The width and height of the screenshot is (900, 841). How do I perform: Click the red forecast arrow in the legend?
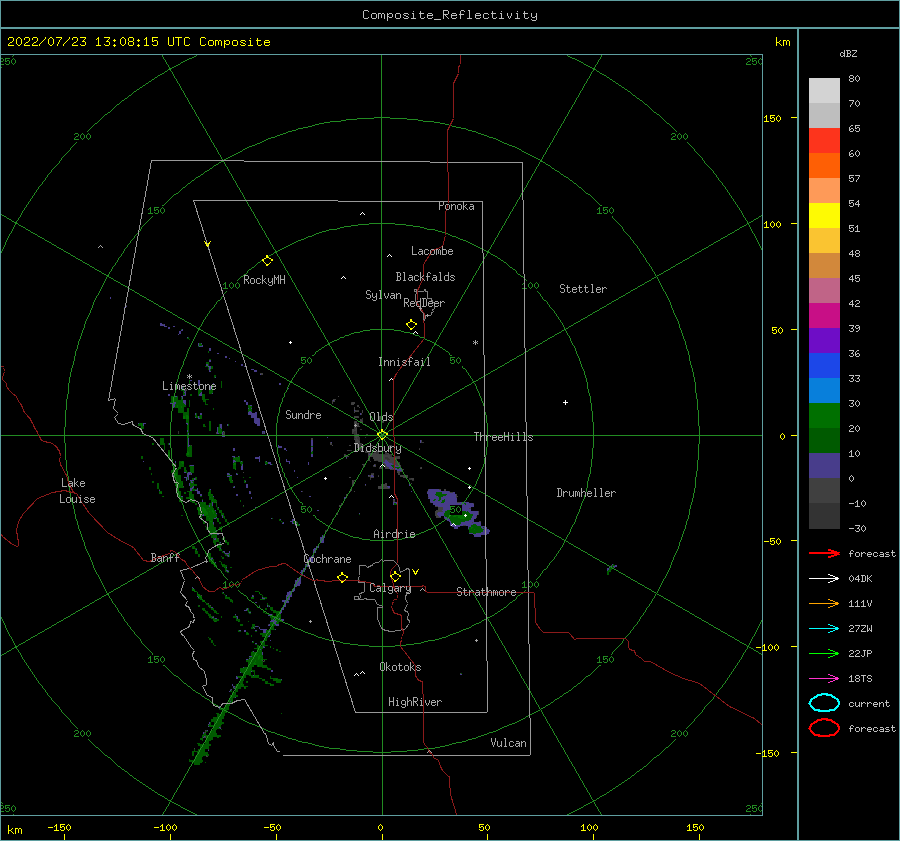(824, 553)
